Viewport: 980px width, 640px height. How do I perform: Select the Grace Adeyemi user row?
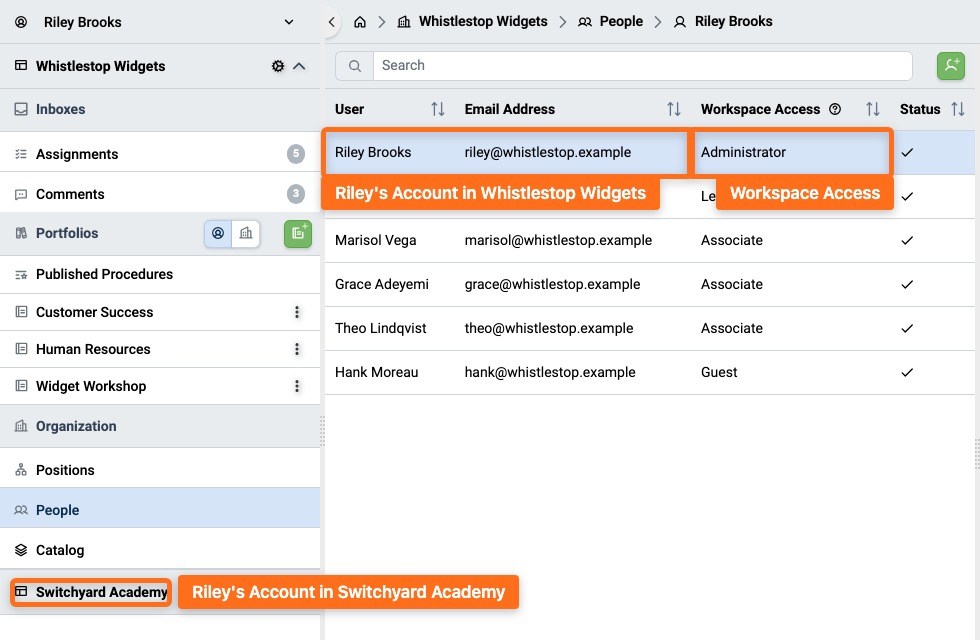pos(650,284)
